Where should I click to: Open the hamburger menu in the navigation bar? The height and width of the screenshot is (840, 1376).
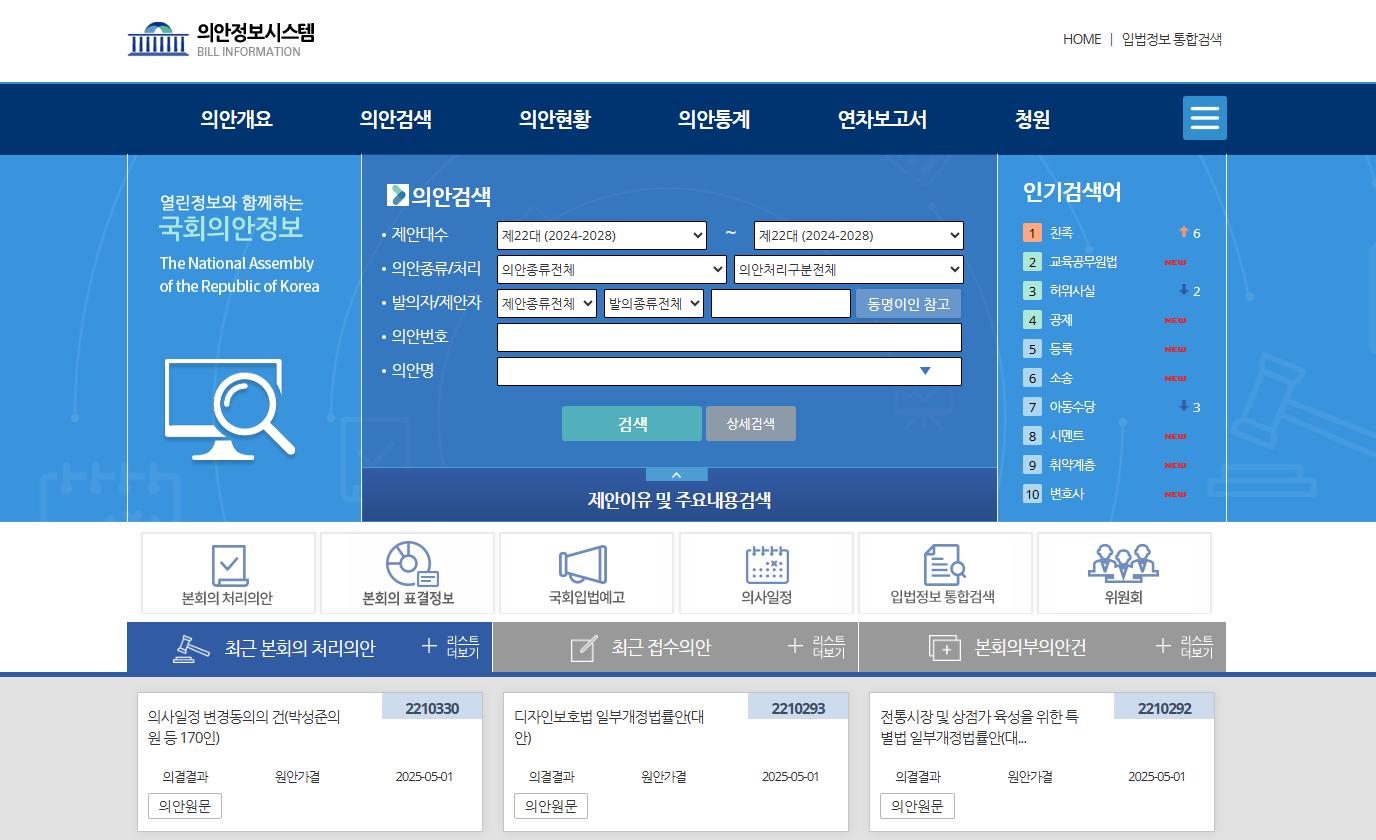click(x=1204, y=118)
